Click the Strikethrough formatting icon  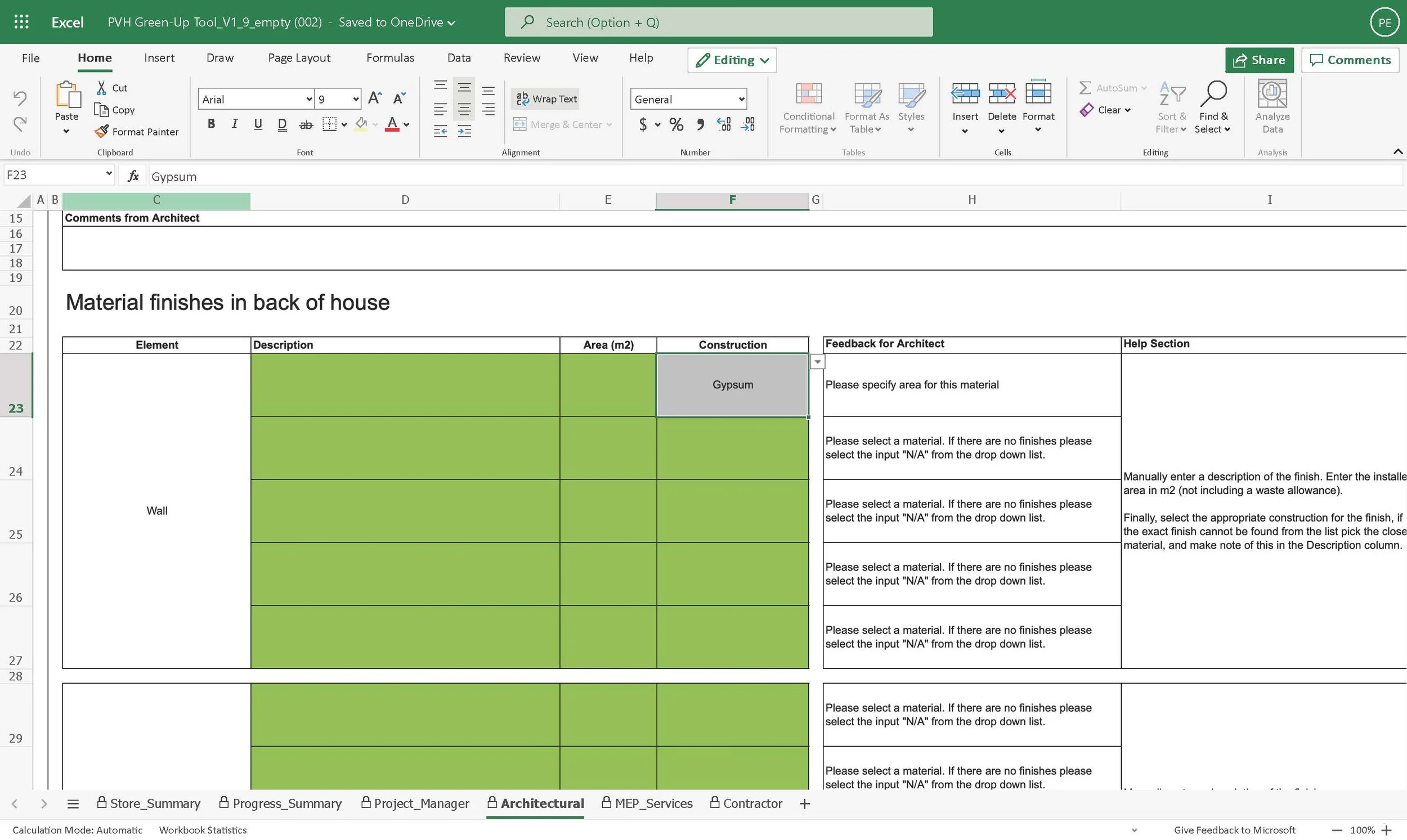click(x=306, y=124)
